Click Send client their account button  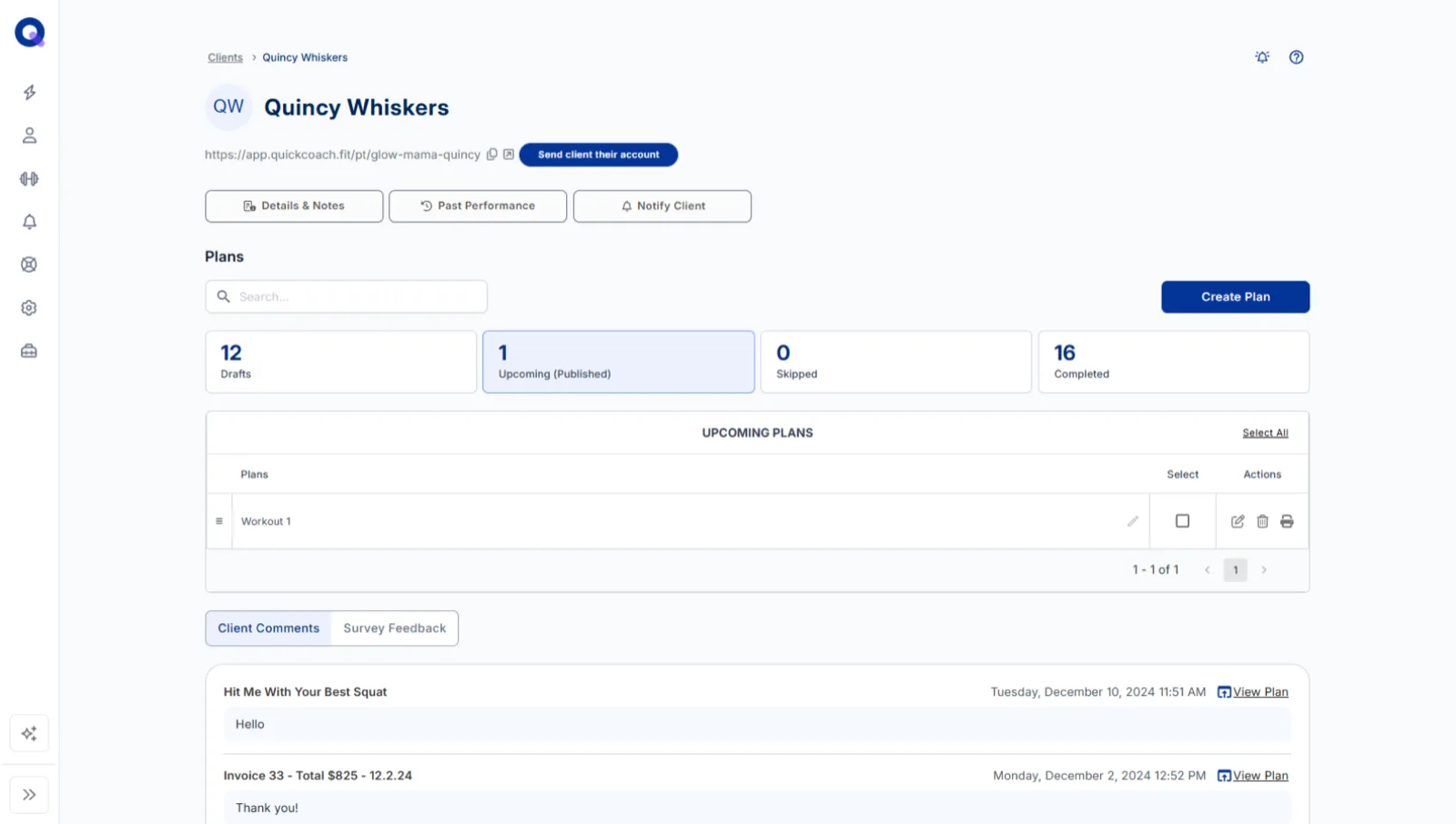(599, 155)
